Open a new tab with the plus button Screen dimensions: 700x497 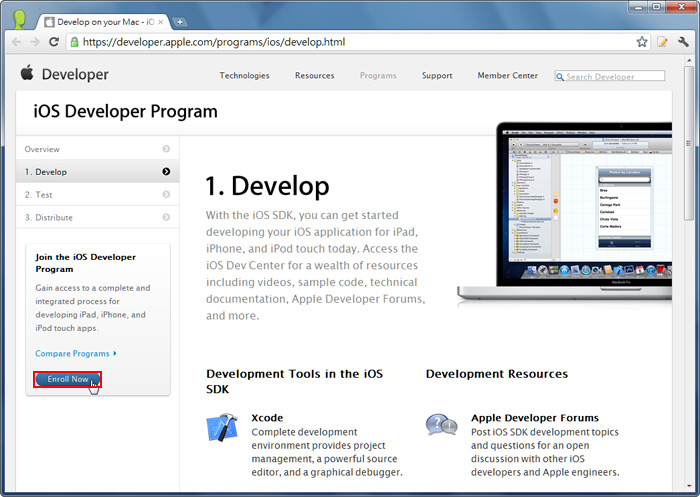(179, 22)
